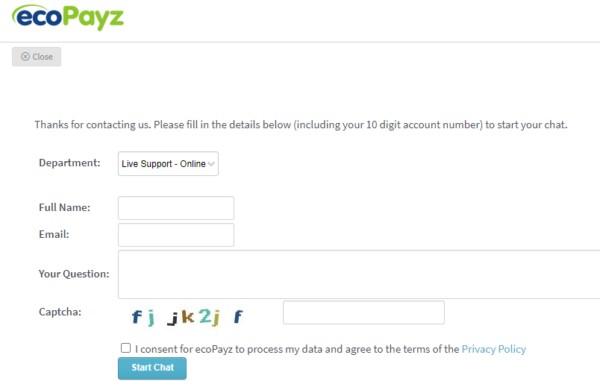Expand the Live Support - Online chevron arrow

(x=211, y=164)
